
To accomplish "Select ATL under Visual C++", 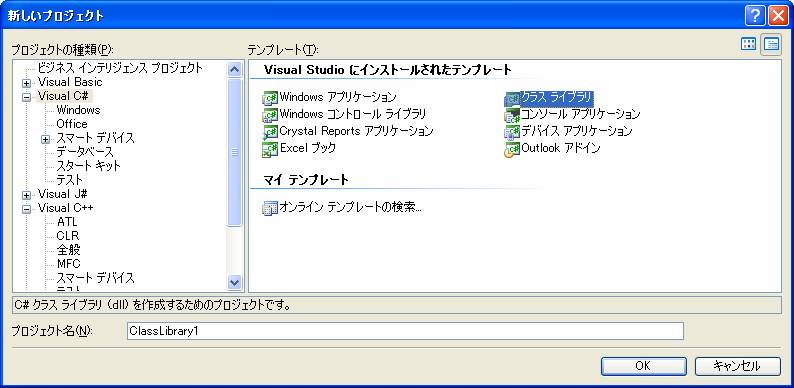I will (x=67, y=222).
